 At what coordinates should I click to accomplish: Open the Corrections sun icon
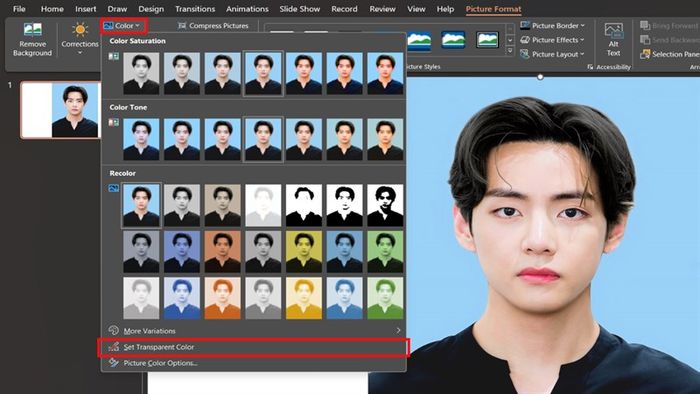coord(80,30)
